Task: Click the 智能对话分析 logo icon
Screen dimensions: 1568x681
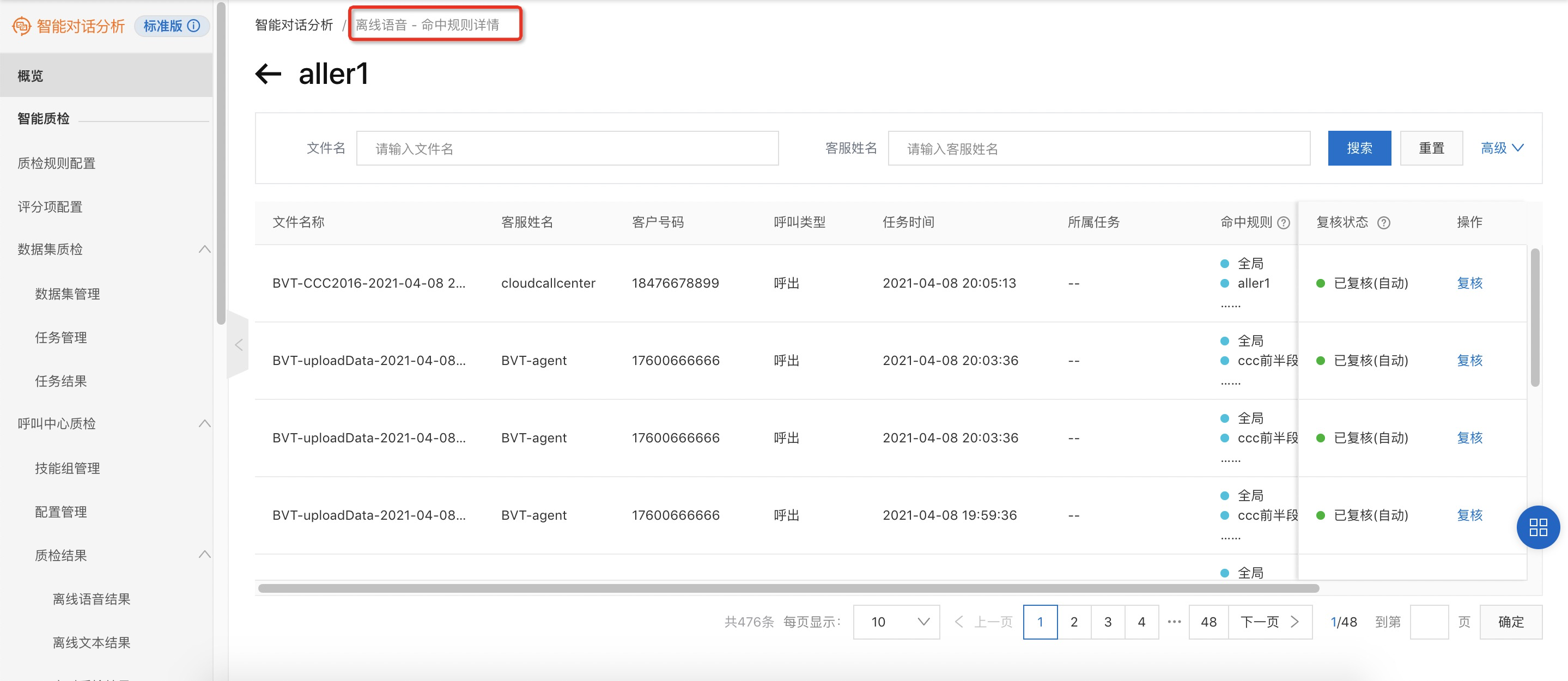Action: click(22, 26)
